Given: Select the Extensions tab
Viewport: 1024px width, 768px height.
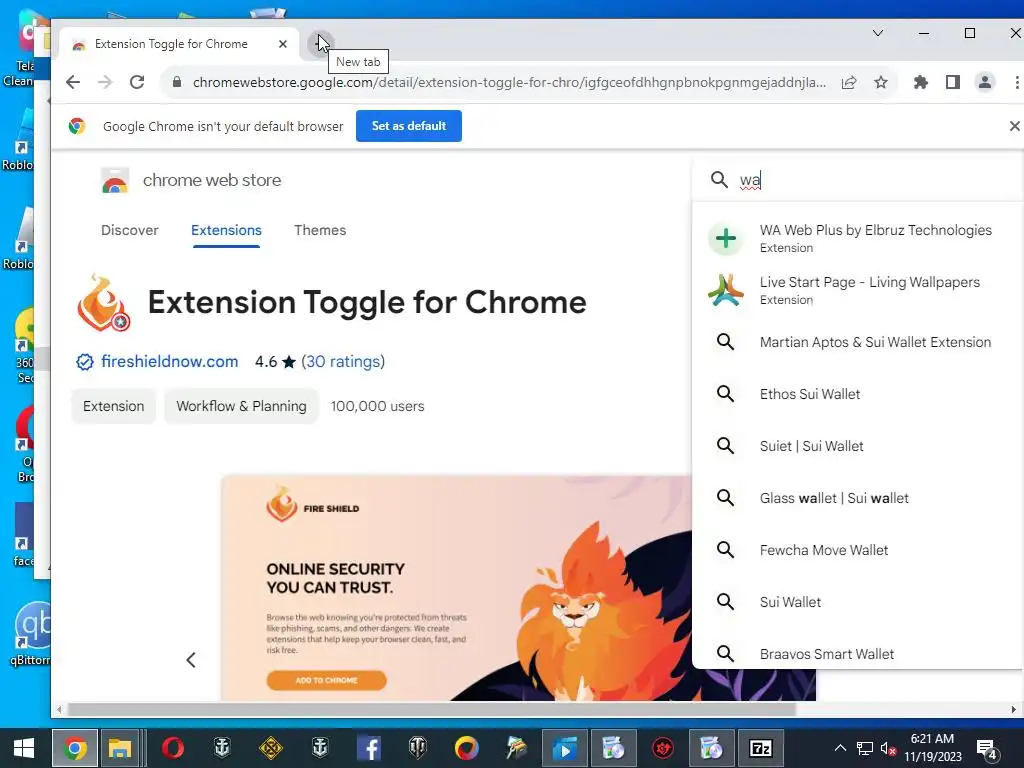Looking at the screenshot, I should pyautogui.click(x=226, y=231).
